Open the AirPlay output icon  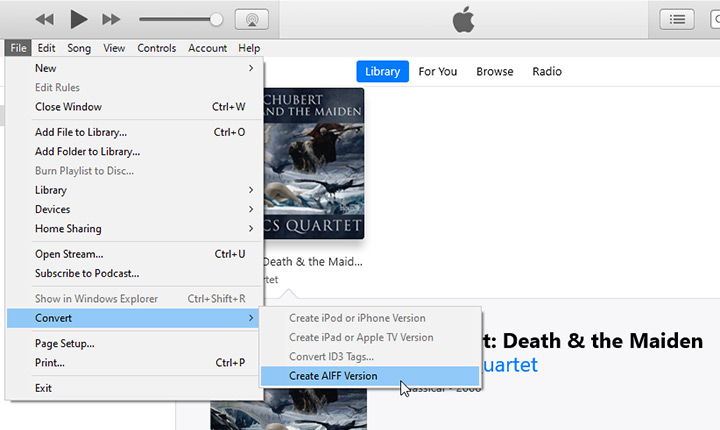252,19
